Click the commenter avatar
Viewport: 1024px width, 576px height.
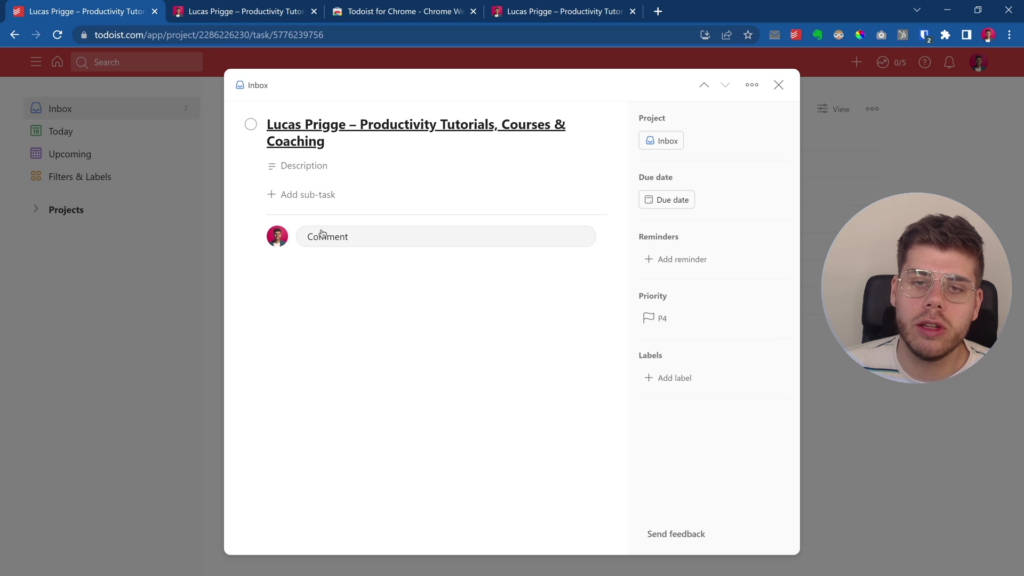pos(277,236)
